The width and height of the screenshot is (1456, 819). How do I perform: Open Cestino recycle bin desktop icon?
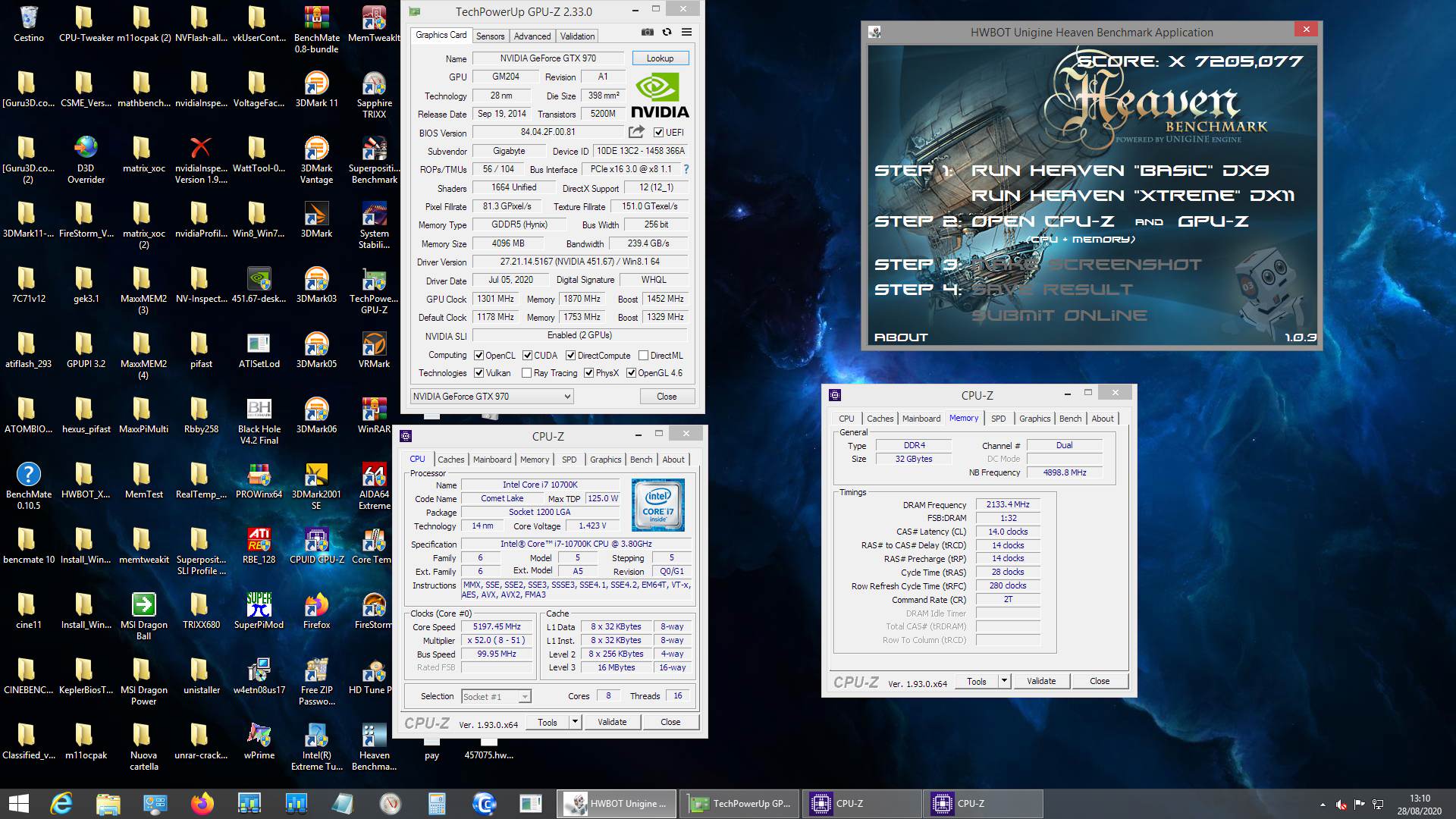(29, 24)
